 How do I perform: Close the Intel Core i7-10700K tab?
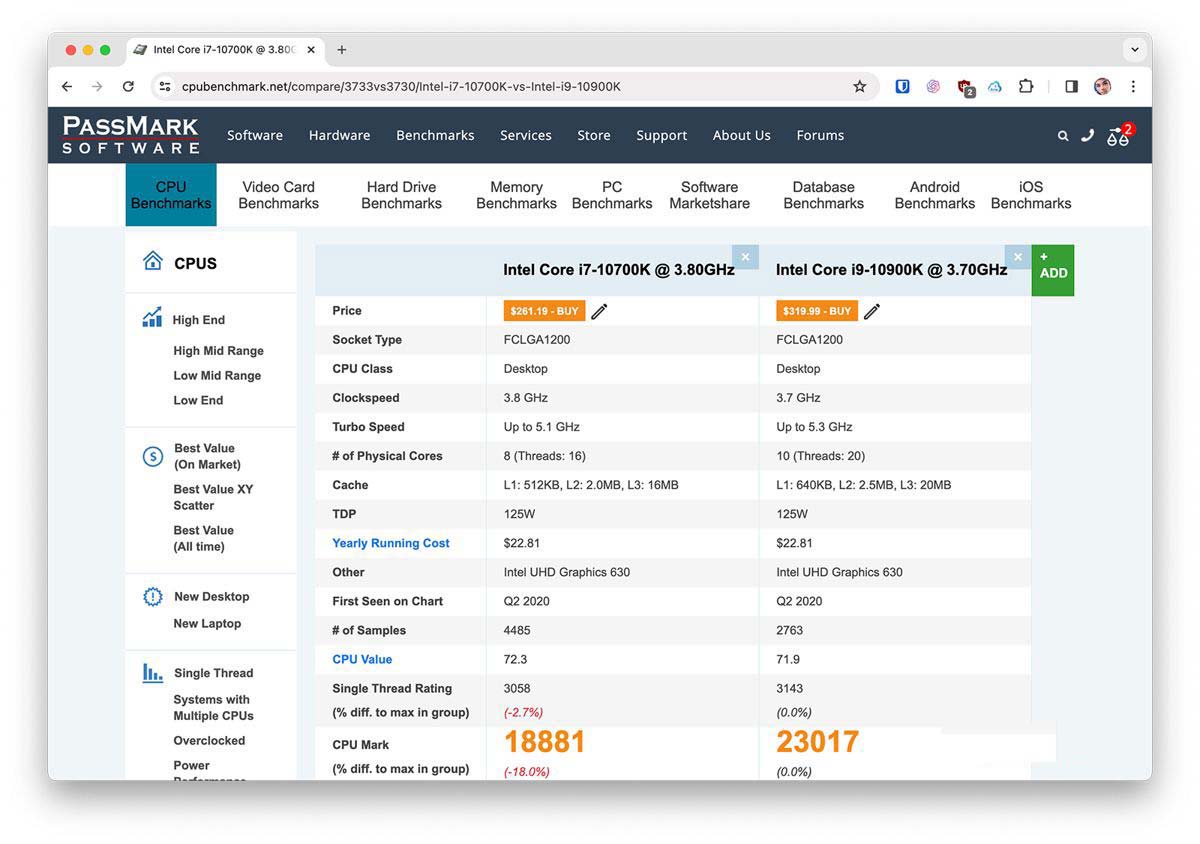point(311,50)
